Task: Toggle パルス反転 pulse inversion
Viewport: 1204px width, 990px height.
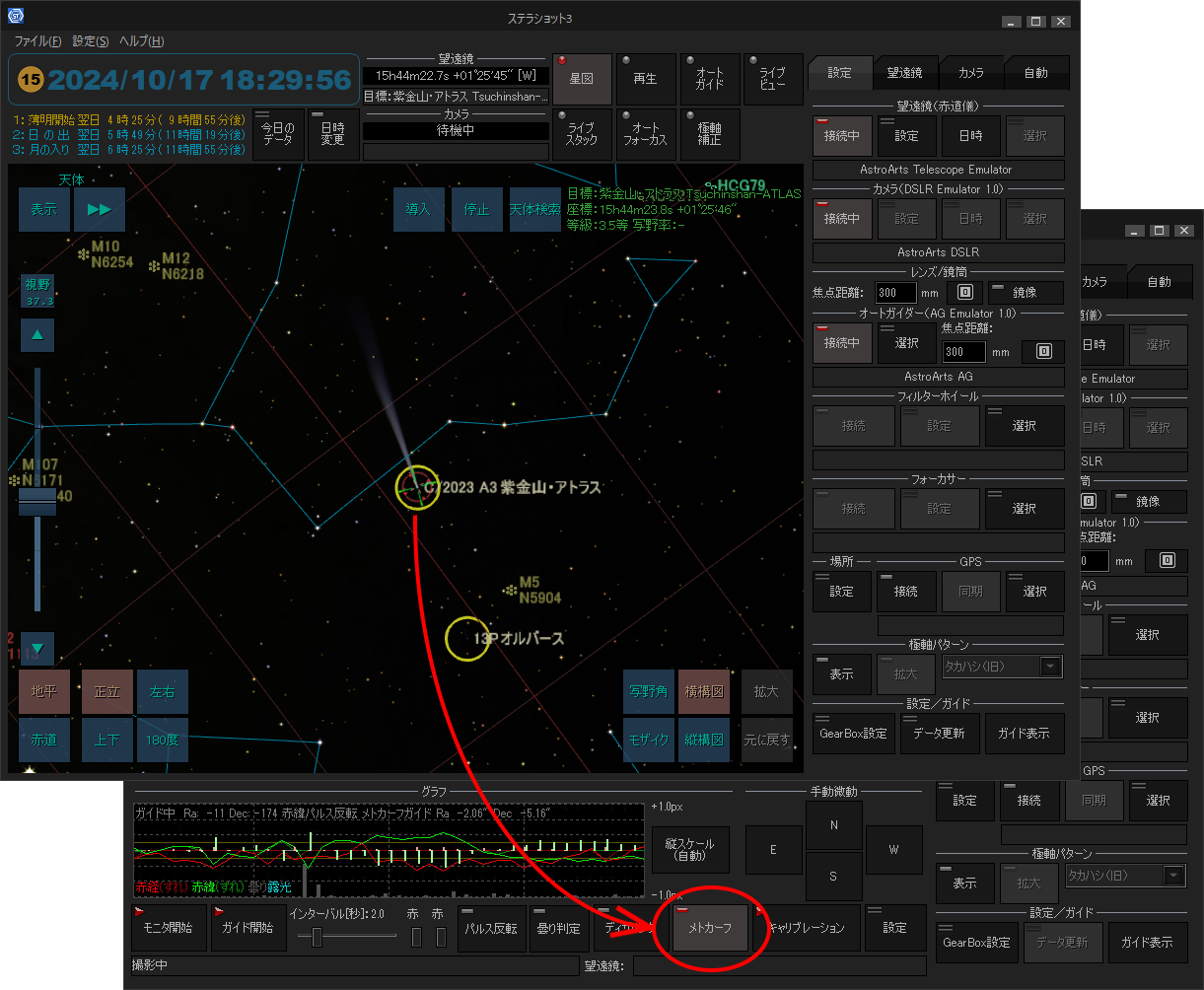Action: point(491,928)
